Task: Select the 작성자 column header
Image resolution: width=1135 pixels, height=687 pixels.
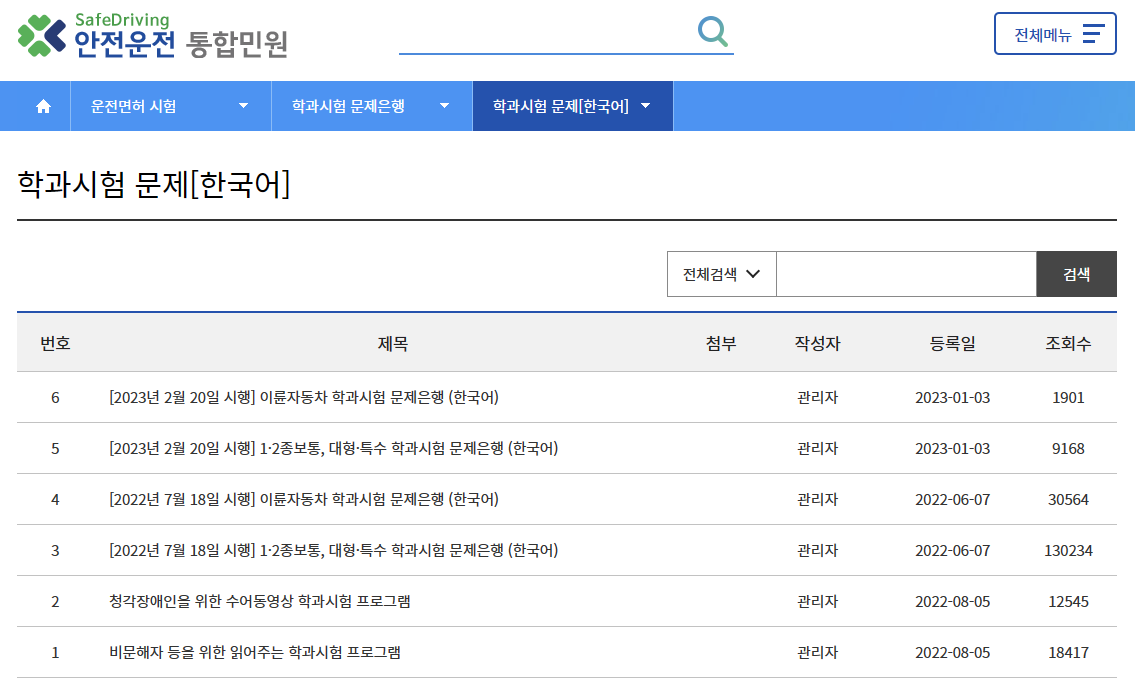Action: point(817,344)
